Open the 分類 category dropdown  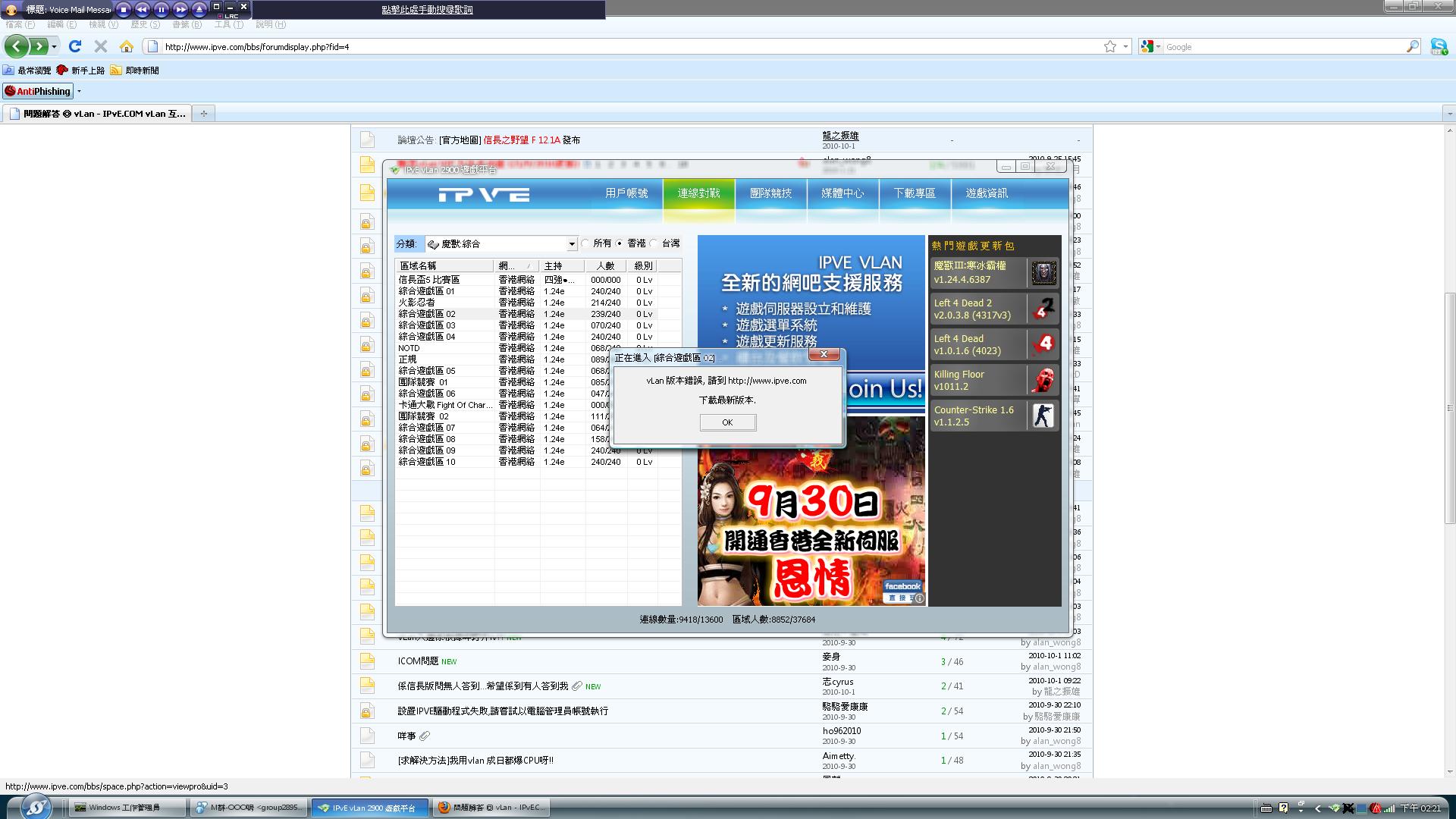[x=572, y=244]
